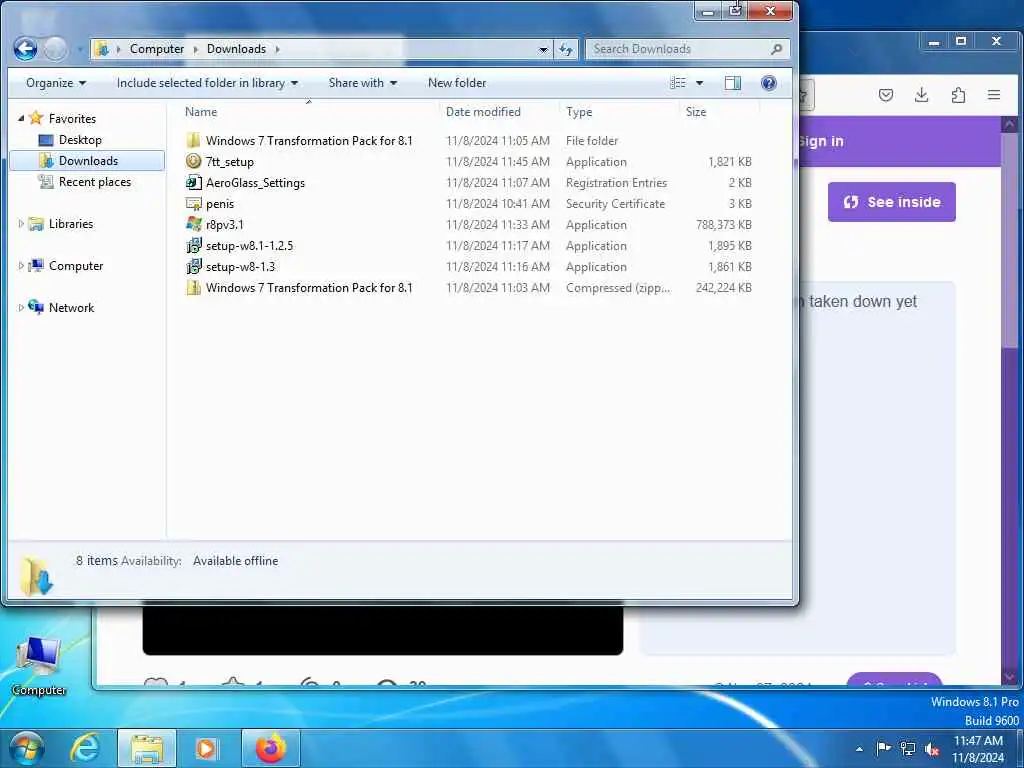The width and height of the screenshot is (1024, 768).
Task: Select Desktop in Favorites
Action: 80,140
